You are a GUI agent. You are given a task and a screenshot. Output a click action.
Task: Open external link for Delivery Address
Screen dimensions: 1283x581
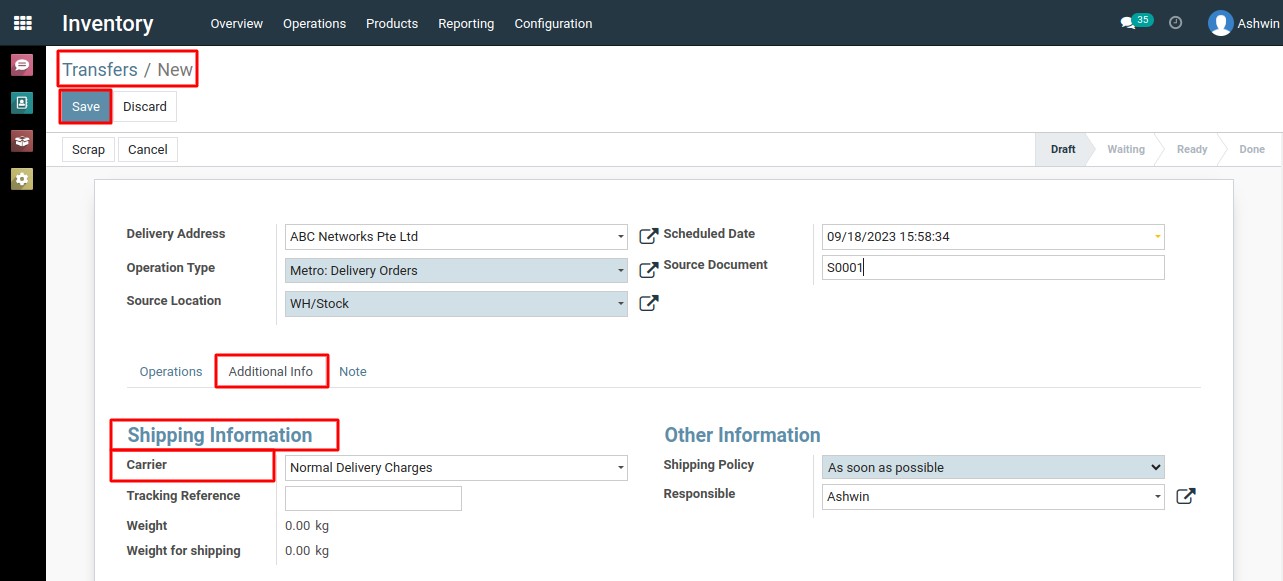pyautogui.click(x=649, y=237)
